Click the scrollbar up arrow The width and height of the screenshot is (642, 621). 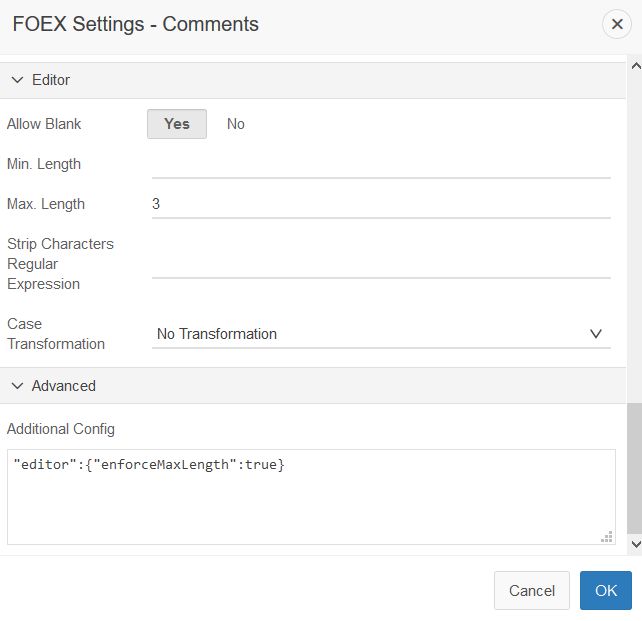coord(636,66)
